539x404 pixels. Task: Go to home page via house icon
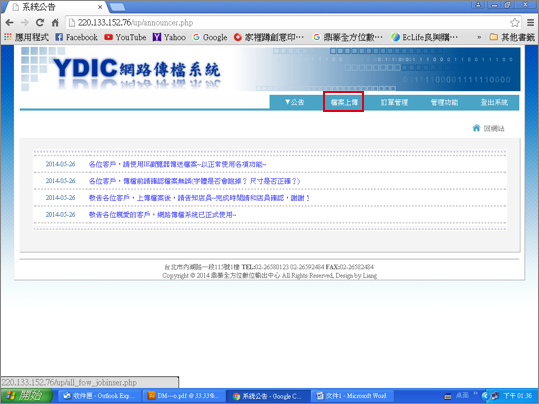[55, 23]
